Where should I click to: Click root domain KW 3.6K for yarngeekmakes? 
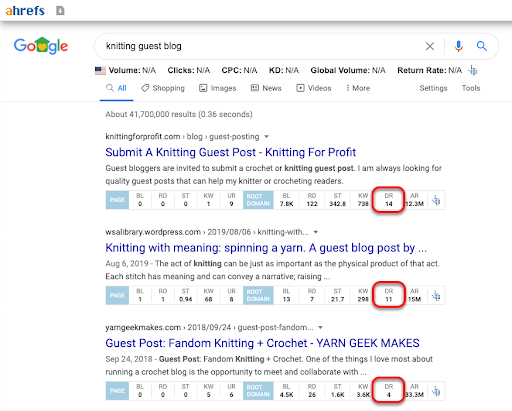[363, 394]
